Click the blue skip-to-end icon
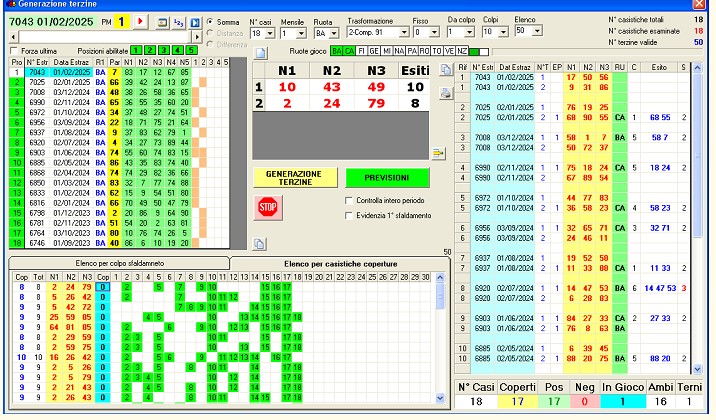 click(193, 21)
